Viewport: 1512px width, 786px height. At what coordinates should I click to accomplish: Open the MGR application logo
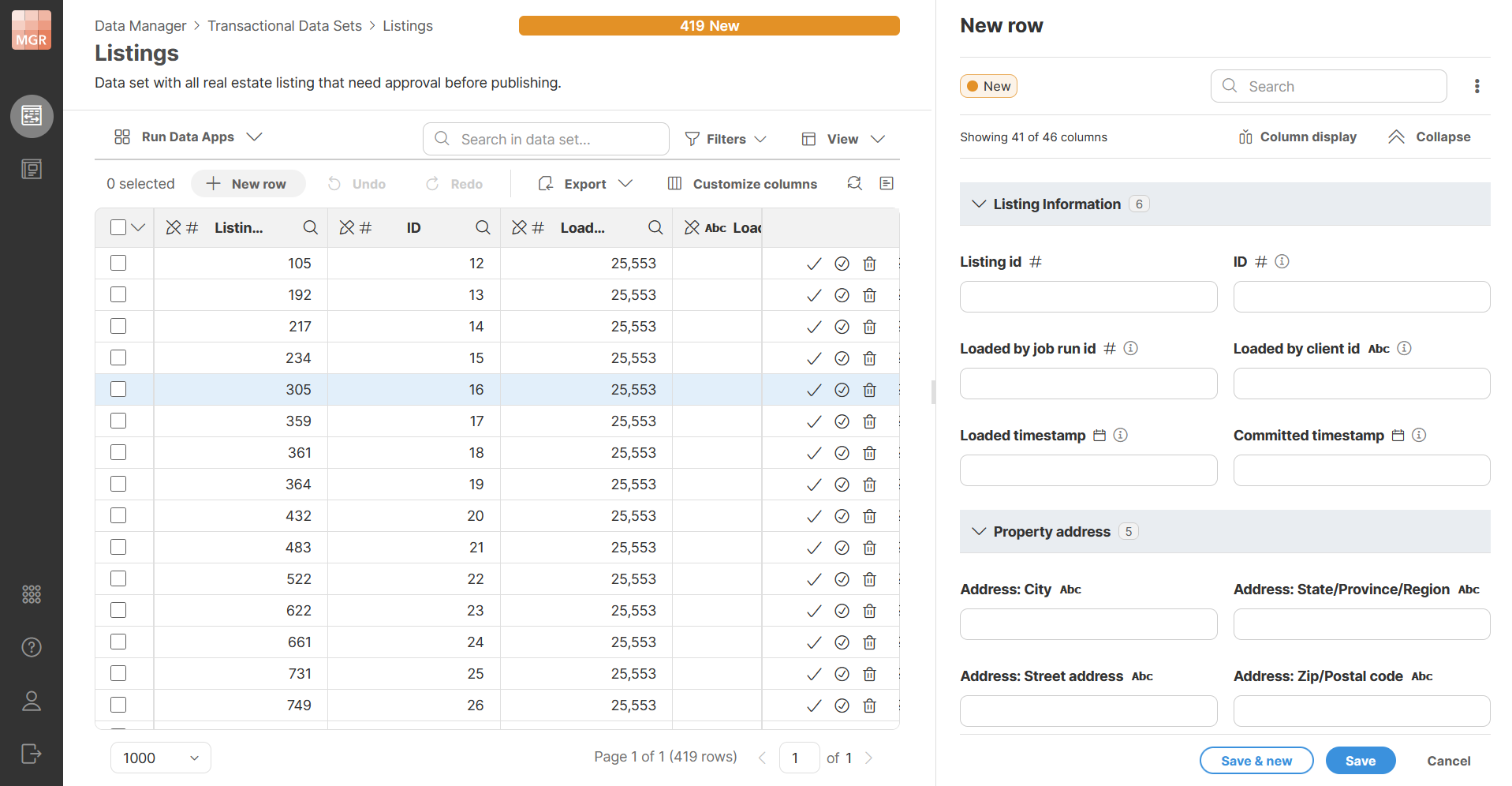pyautogui.click(x=32, y=30)
